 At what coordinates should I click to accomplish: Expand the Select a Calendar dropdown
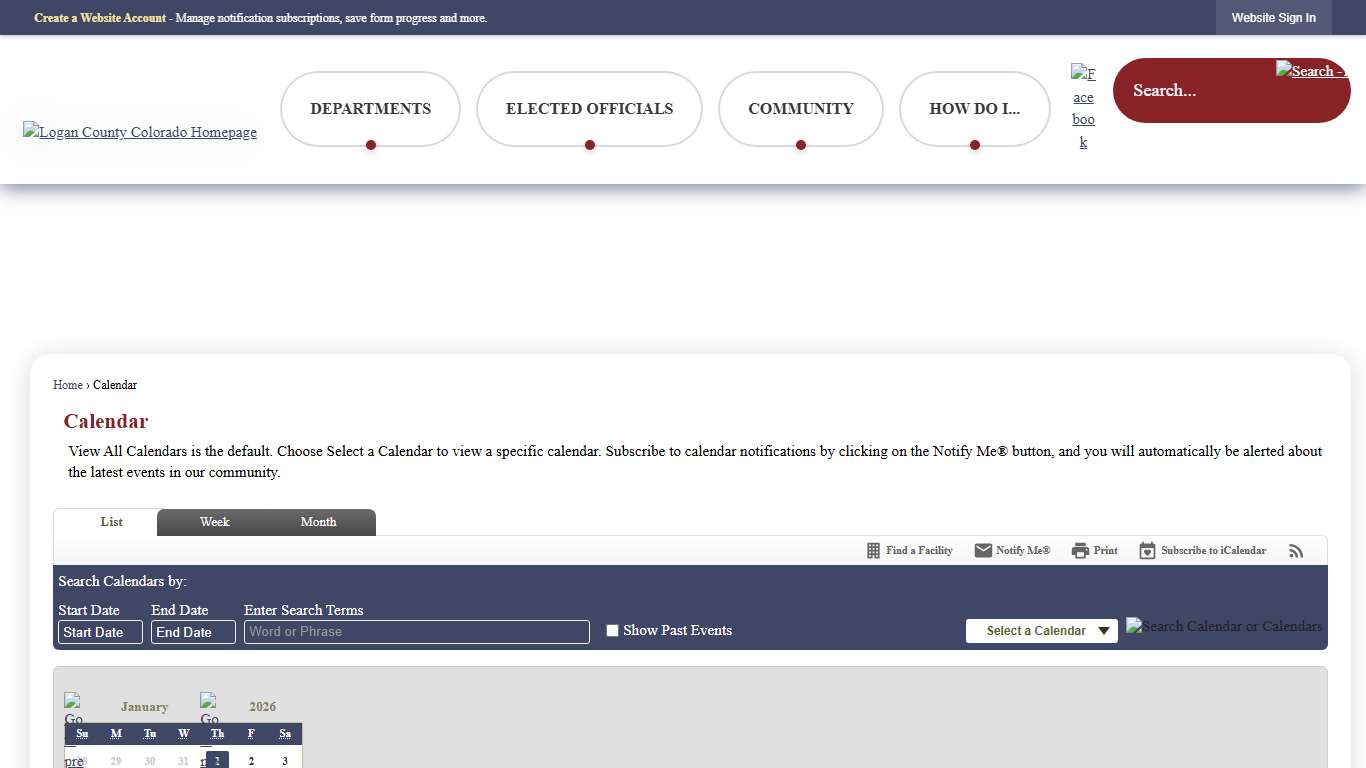coord(1041,631)
